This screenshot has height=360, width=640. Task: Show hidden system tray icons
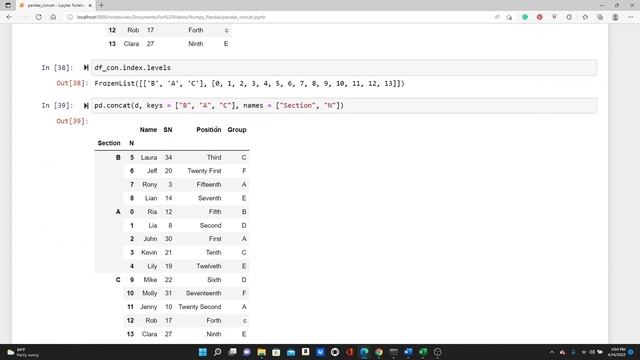tap(552, 352)
